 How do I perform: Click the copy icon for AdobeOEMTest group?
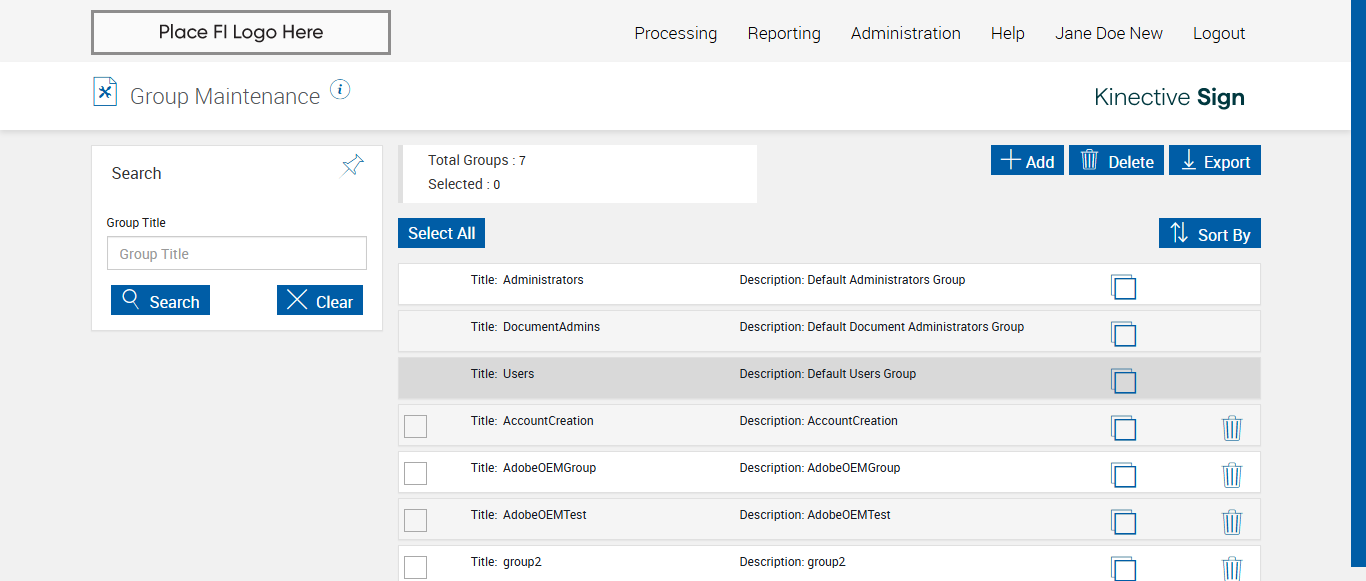(x=1123, y=521)
